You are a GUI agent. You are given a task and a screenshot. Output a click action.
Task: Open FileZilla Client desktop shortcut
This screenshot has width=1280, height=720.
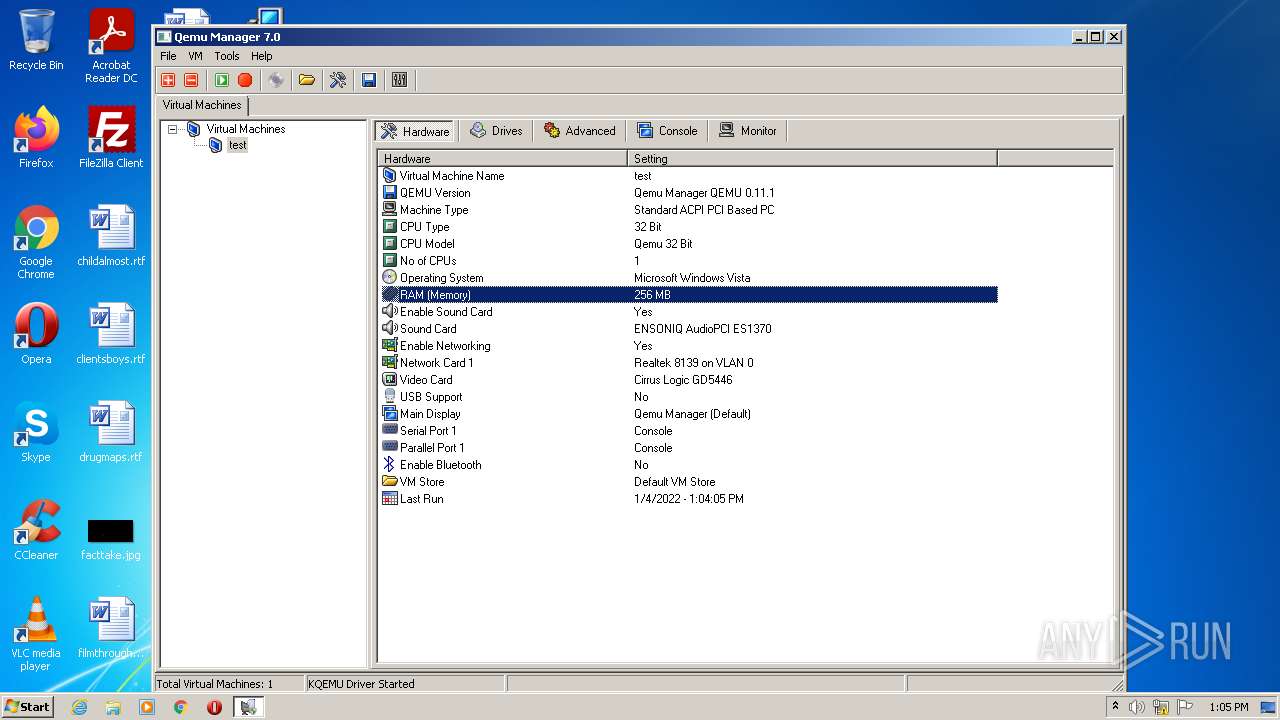tap(111, 138)
